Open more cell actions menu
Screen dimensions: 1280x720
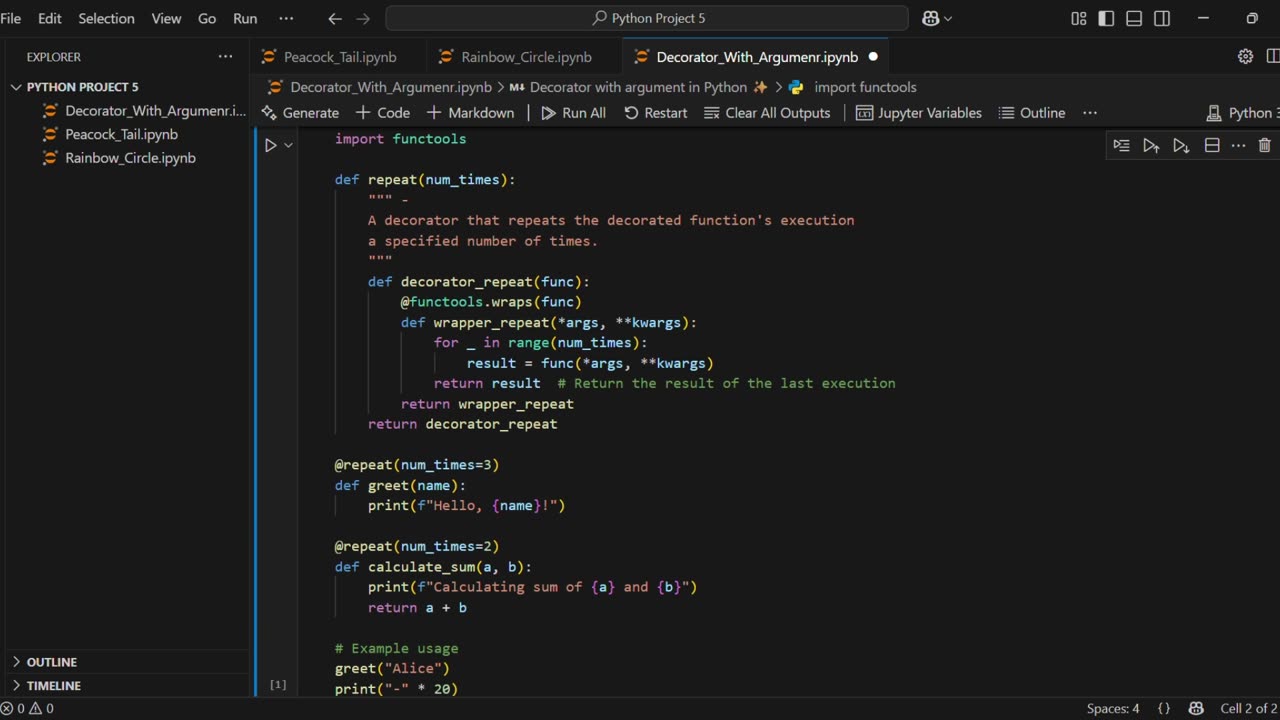[x=1238, y=145]
